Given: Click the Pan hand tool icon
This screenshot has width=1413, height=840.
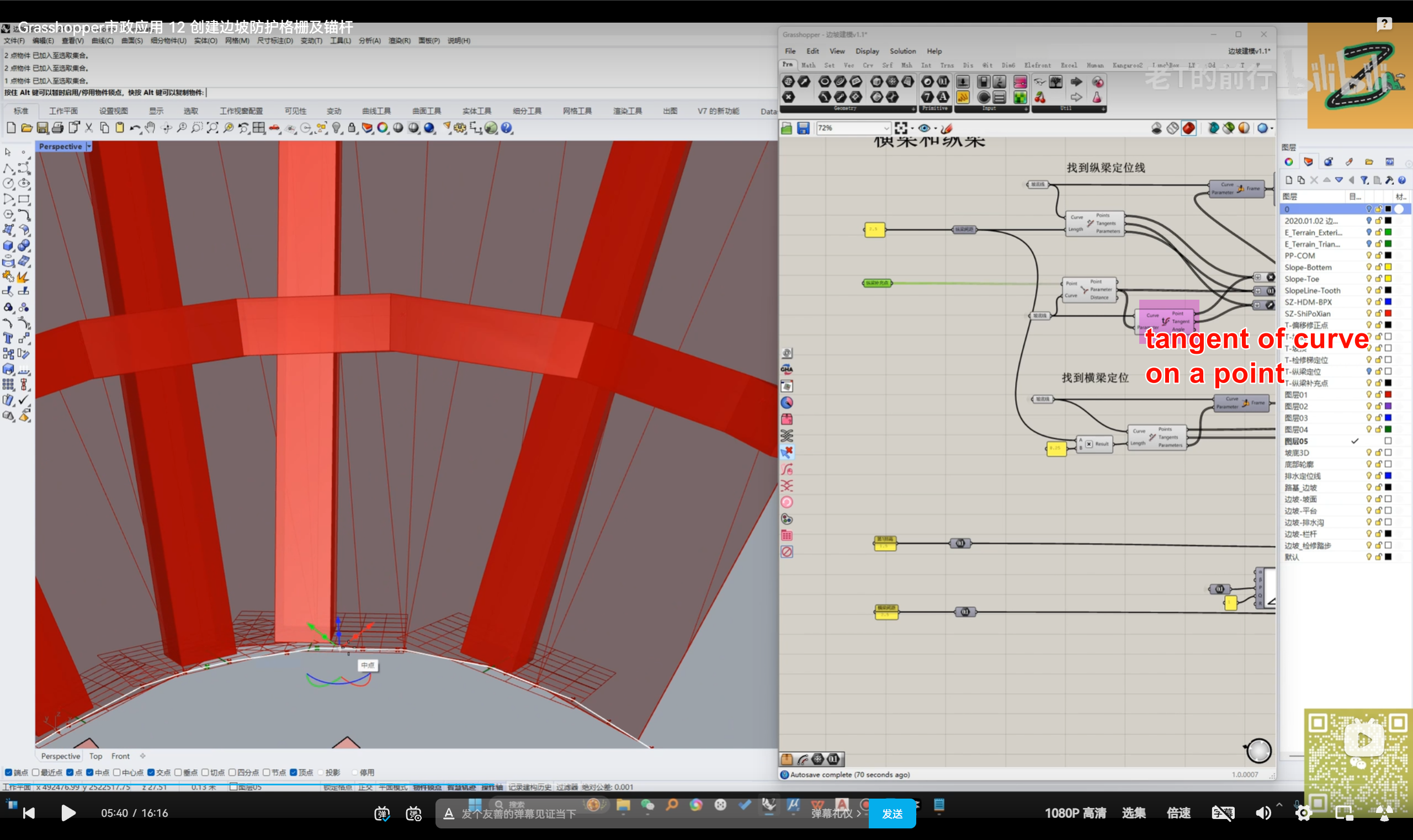Looking at the screenshot, I should click(150, 128).
